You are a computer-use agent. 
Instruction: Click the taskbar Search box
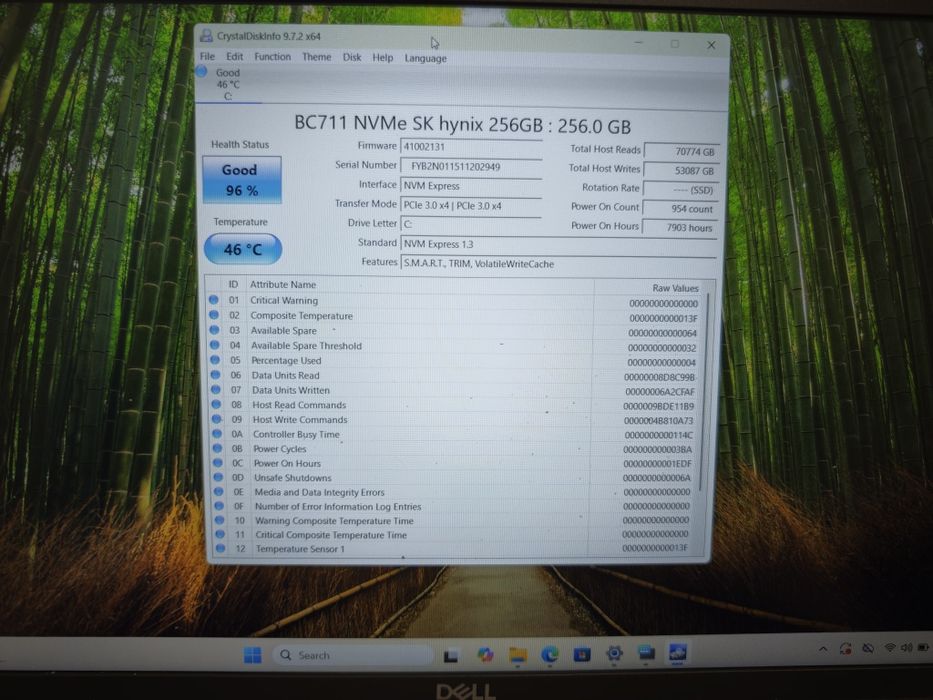353,655
